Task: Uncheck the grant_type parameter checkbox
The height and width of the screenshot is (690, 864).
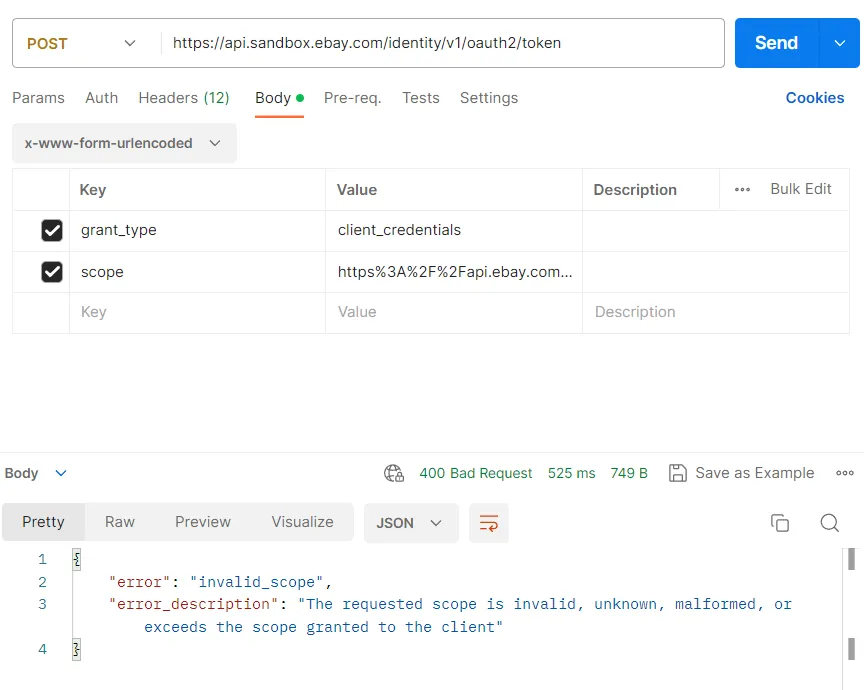Action: [x=52, y=231]
